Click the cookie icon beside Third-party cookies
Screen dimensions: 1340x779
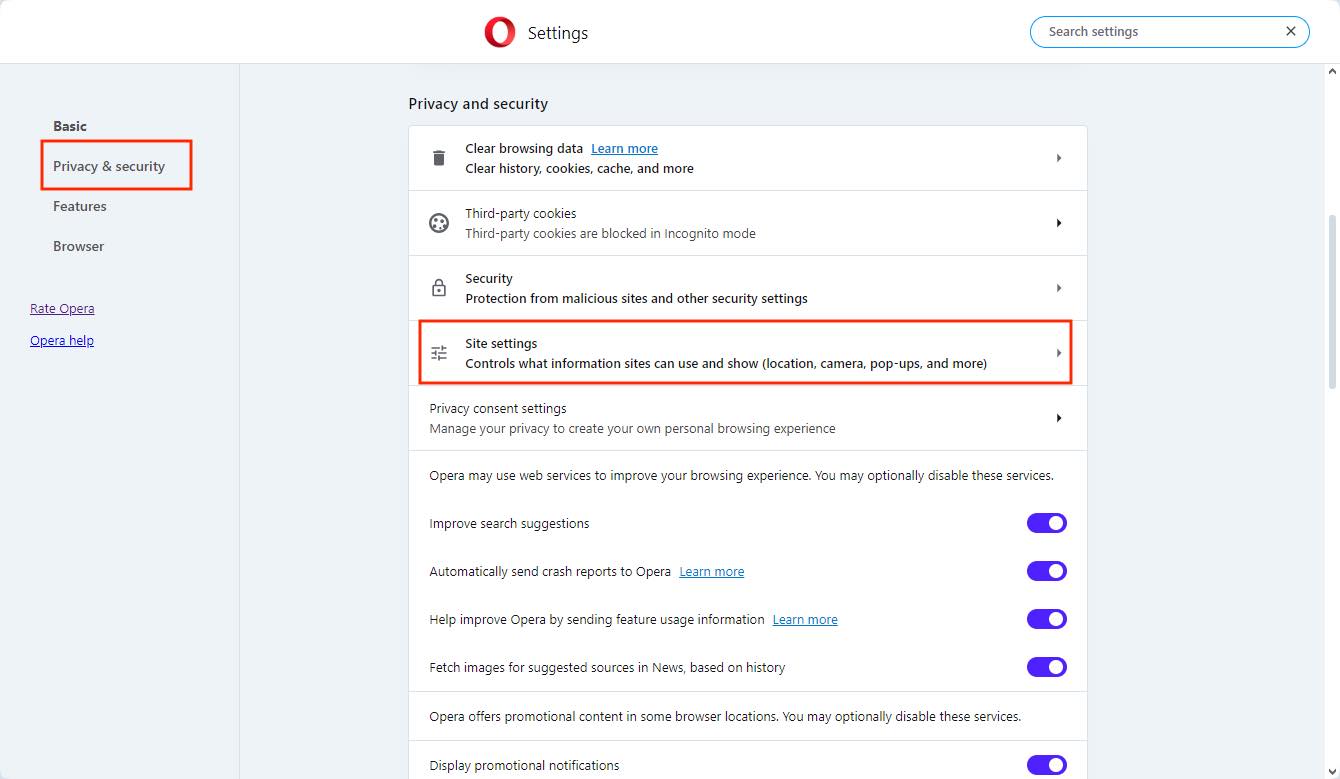point(439,223)
